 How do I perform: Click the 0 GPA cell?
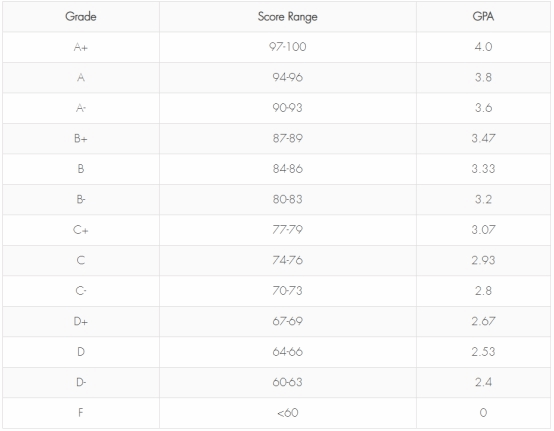click(x=483, y=413)
